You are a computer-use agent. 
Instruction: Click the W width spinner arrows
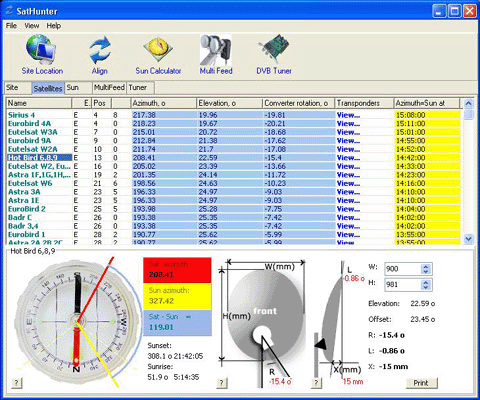426,269
